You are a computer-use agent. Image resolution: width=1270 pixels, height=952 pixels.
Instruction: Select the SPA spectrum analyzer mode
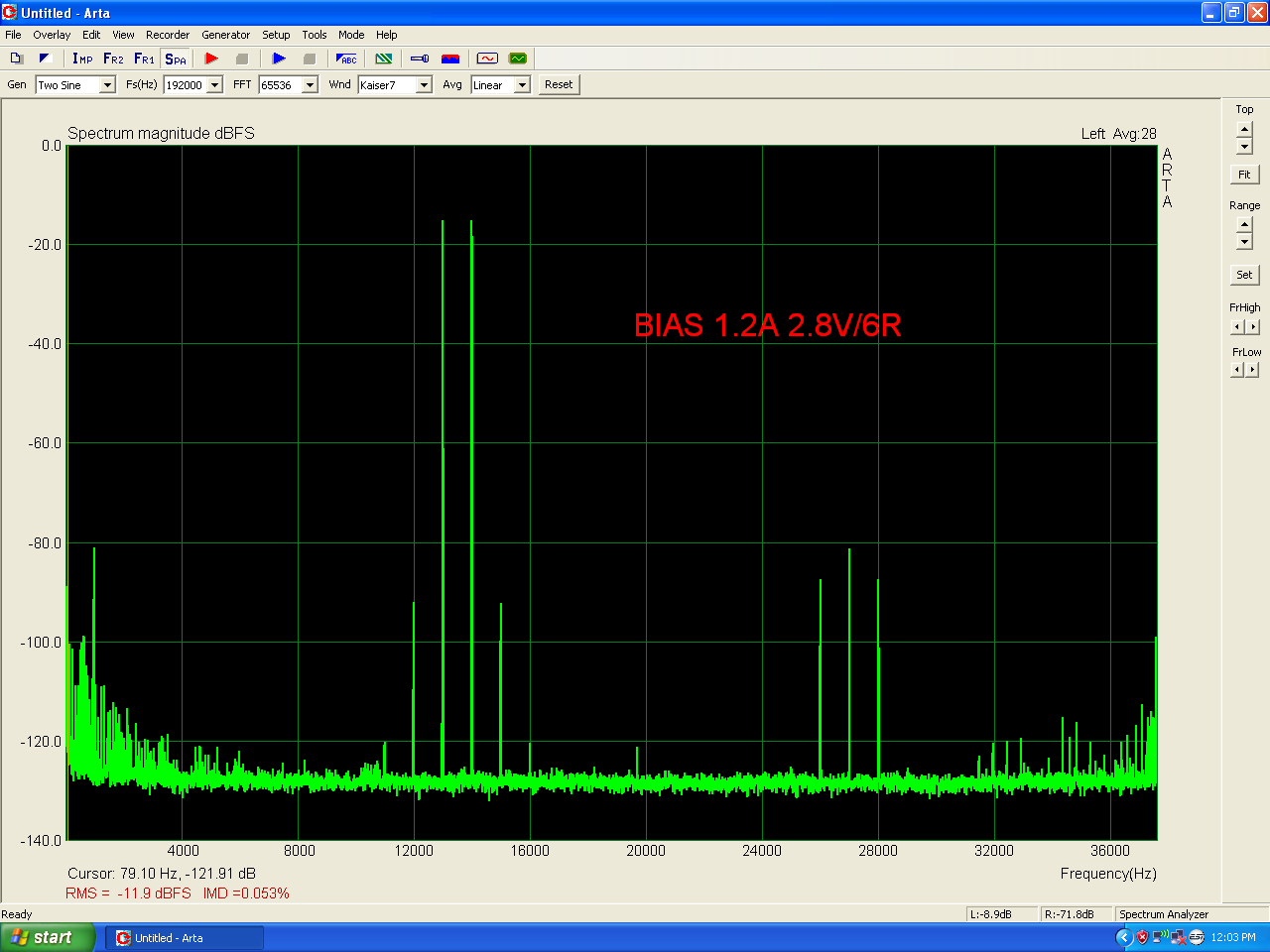(x=176, y=59)
